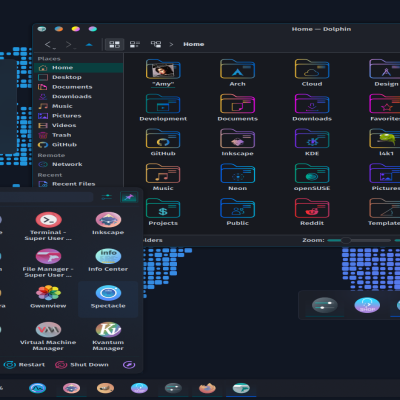Open system monitor icon in taskbar
The width and height of the screenshot is (400, 400).
(x=37, y=388)
